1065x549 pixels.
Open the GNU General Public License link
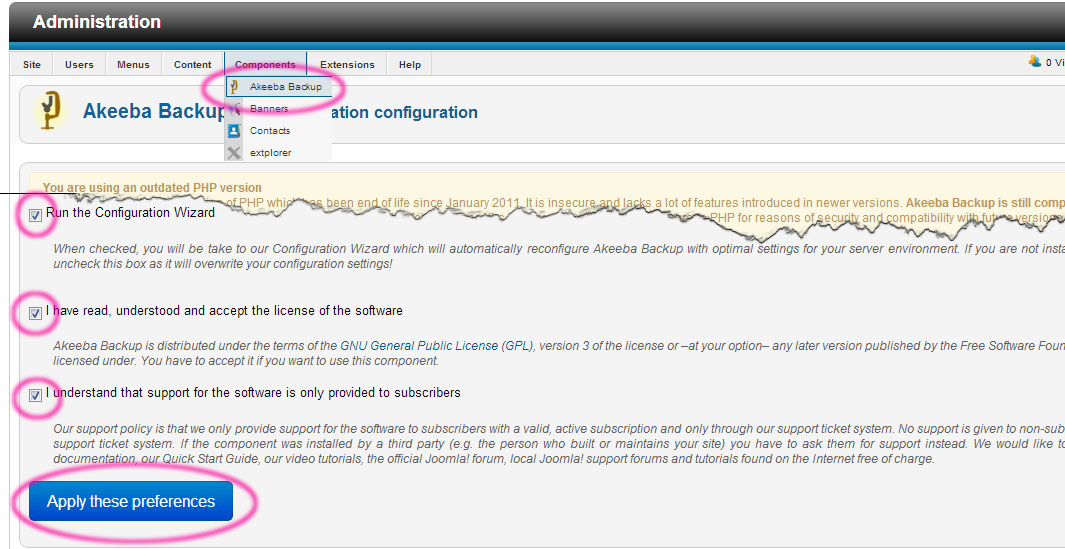click(x=418, y=346)
